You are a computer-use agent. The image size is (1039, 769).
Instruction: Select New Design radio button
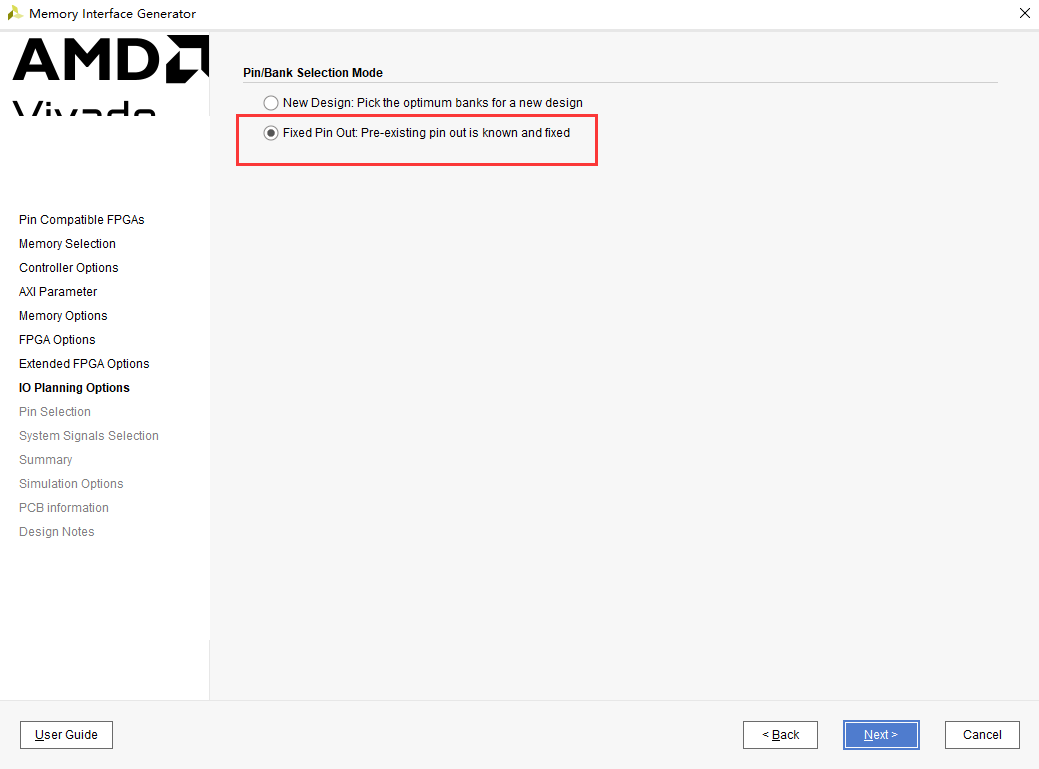(x=270, y=103)
